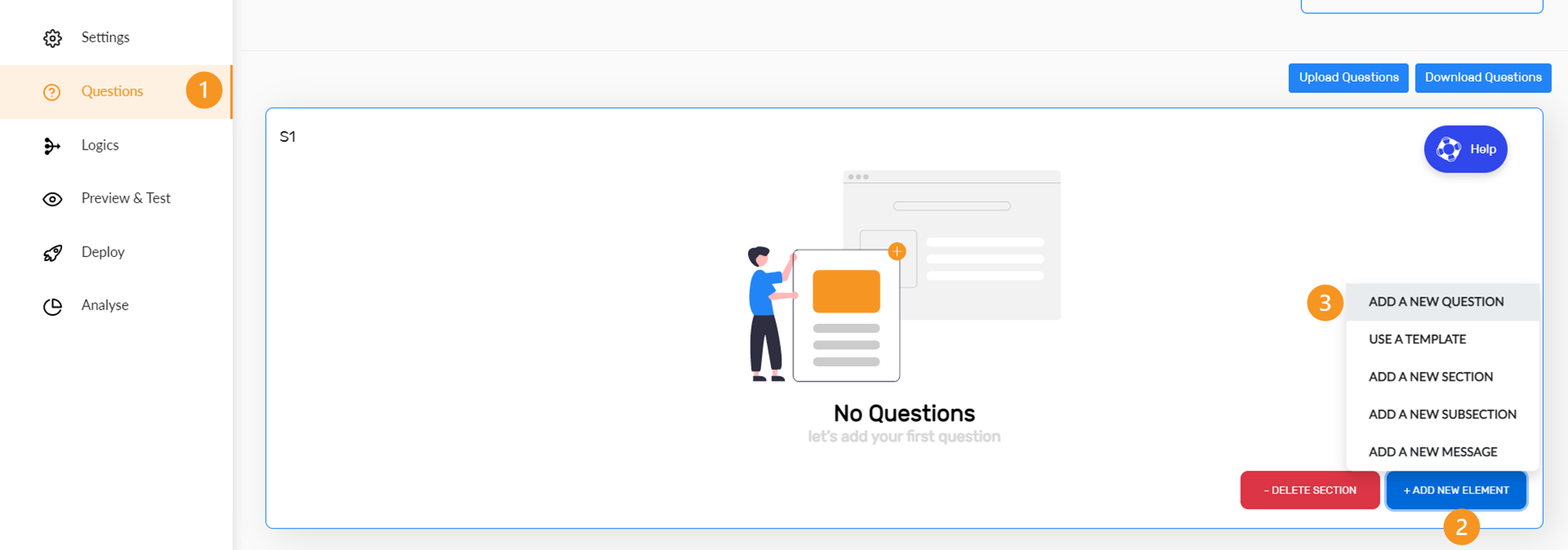
Task: Choose Use a Template option
Action: coord(1443,339)
